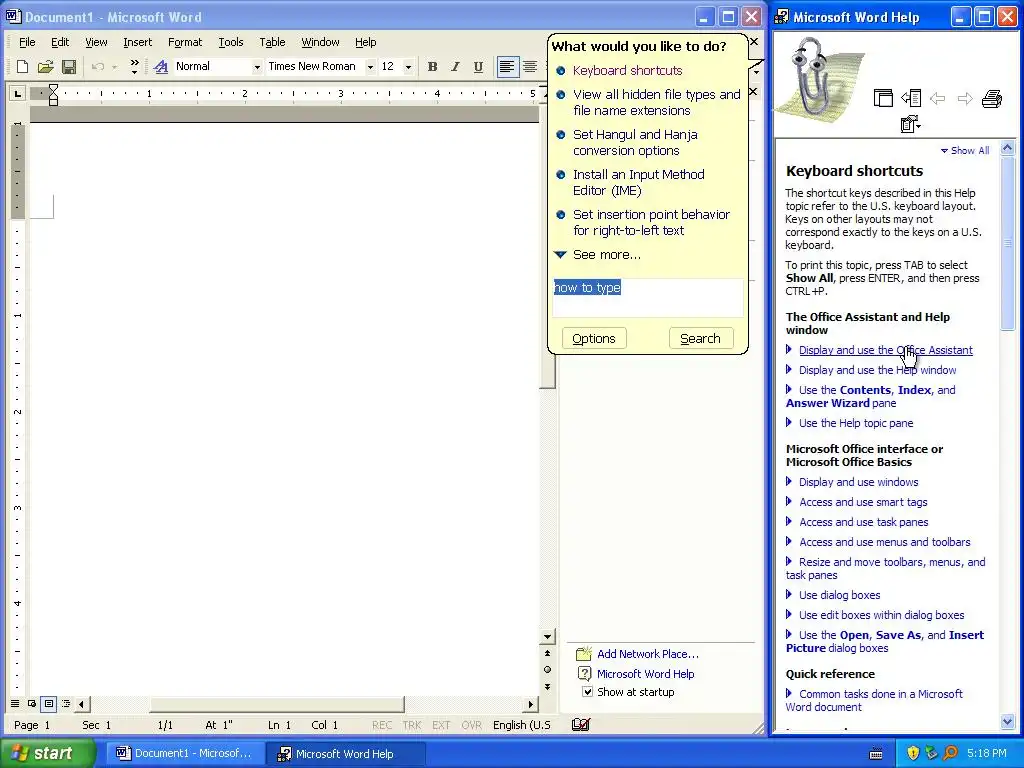Toggle Bold formatting
1024x768 pixels.
432,67
